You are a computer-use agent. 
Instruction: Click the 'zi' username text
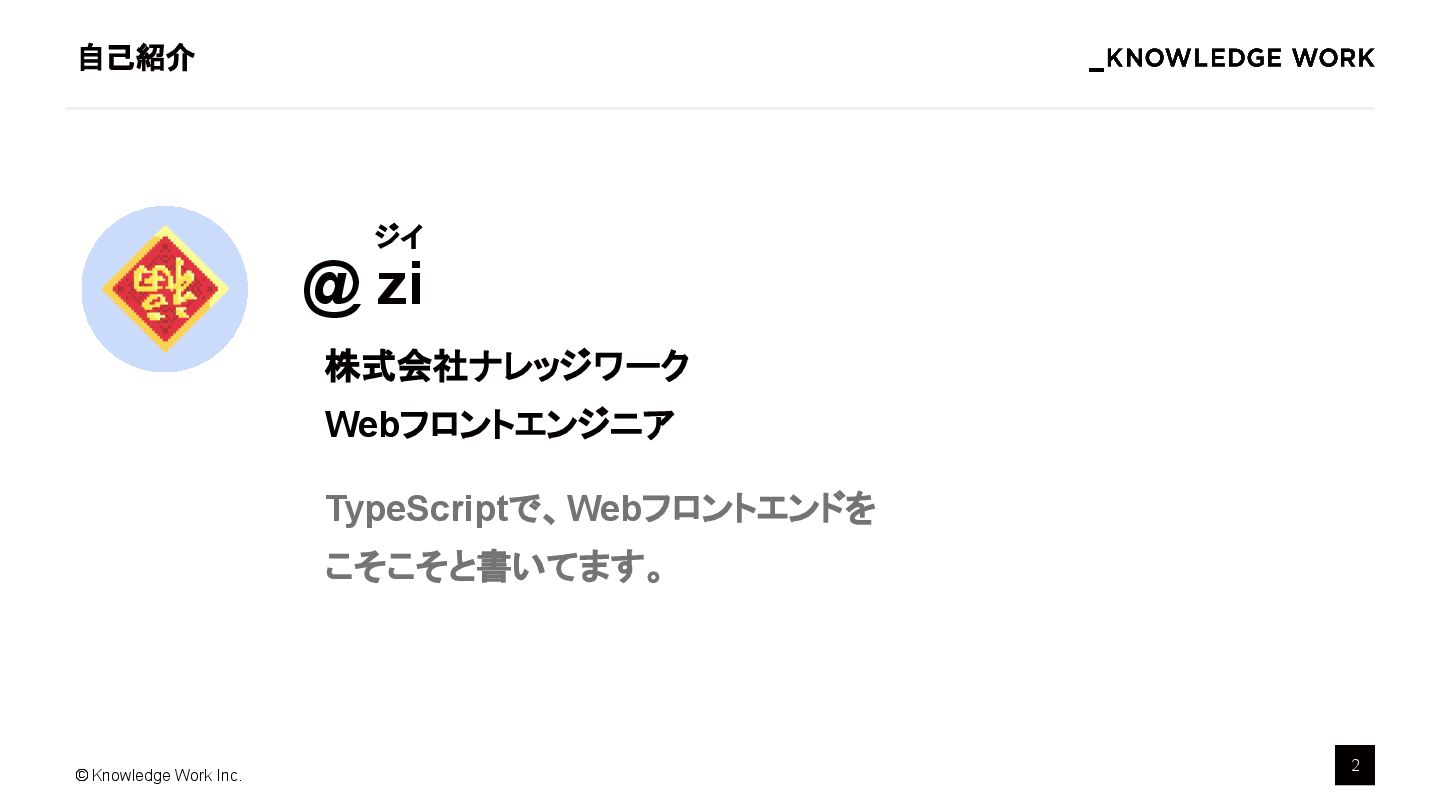point(399,285)
